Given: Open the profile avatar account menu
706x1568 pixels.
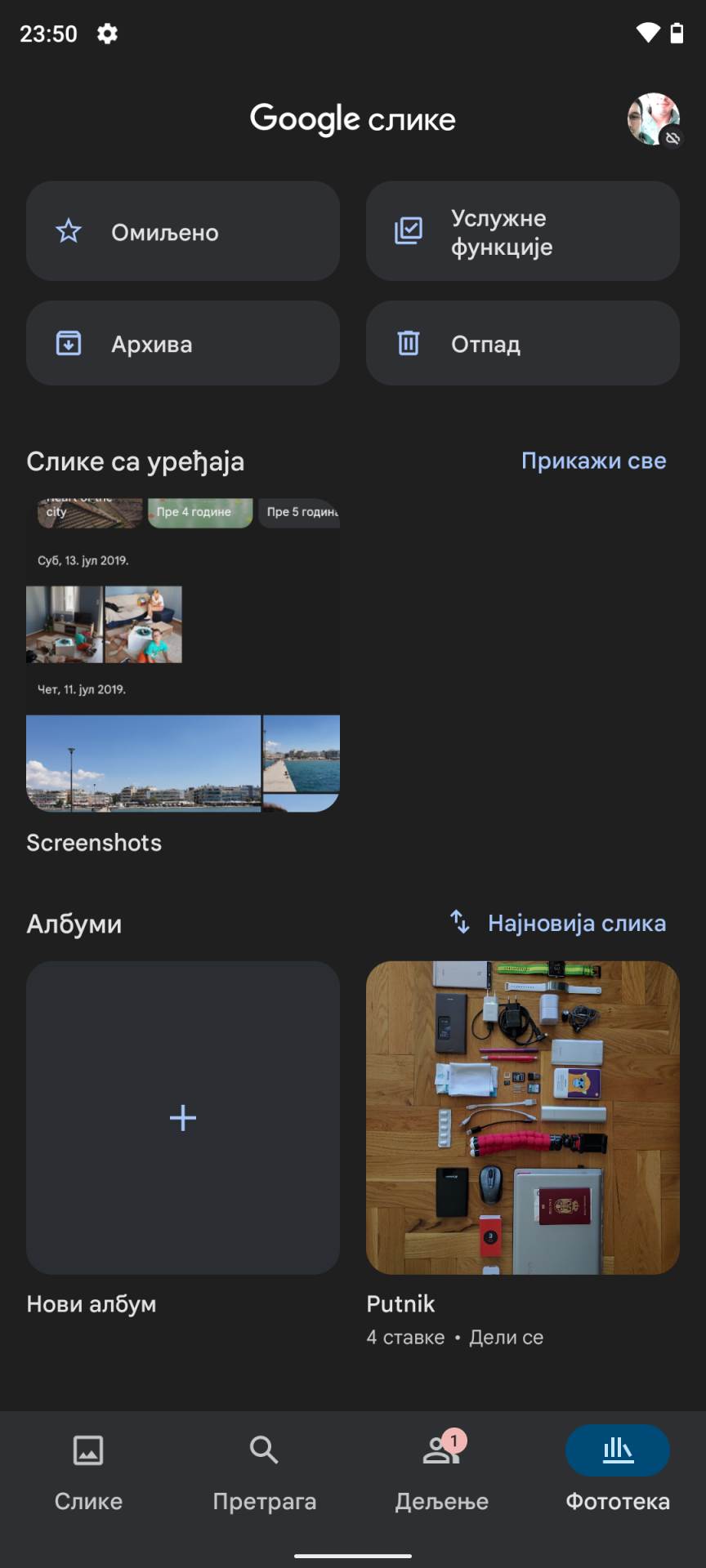Looking at the screenshot, I should point(654,119).
